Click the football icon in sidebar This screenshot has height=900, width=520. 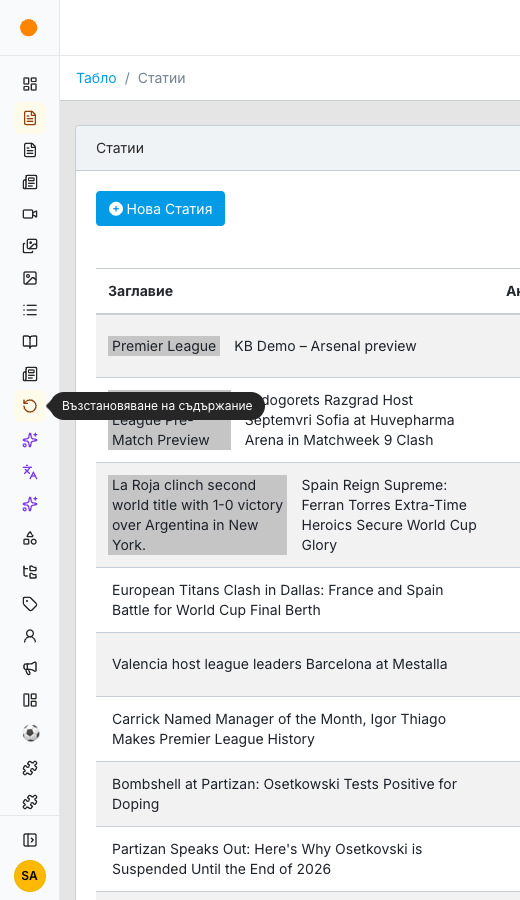29,733
